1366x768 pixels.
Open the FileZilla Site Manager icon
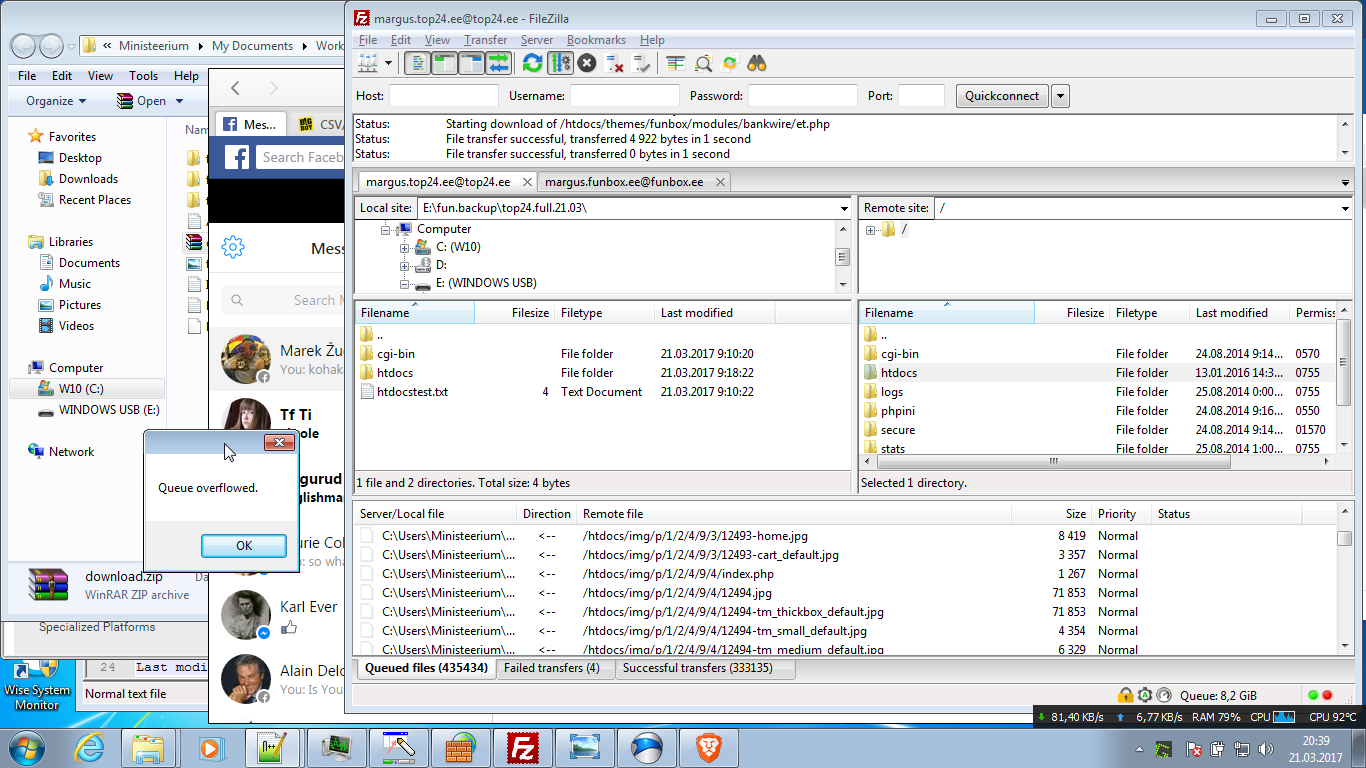pos(366,63)
